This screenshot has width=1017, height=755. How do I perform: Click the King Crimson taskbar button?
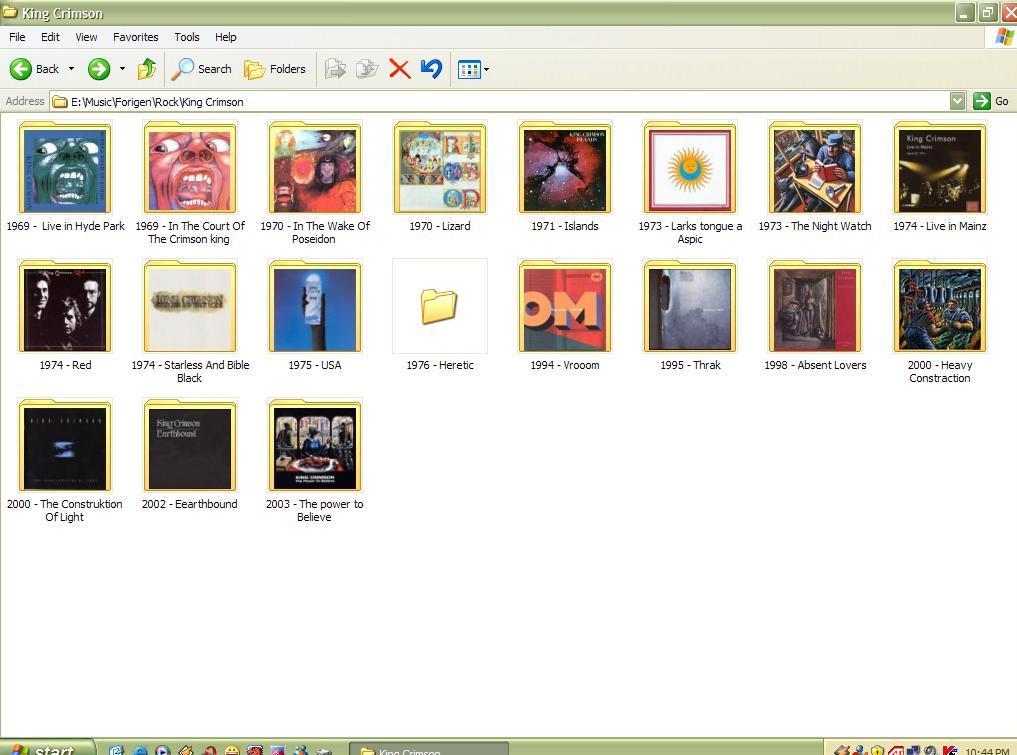428,749
